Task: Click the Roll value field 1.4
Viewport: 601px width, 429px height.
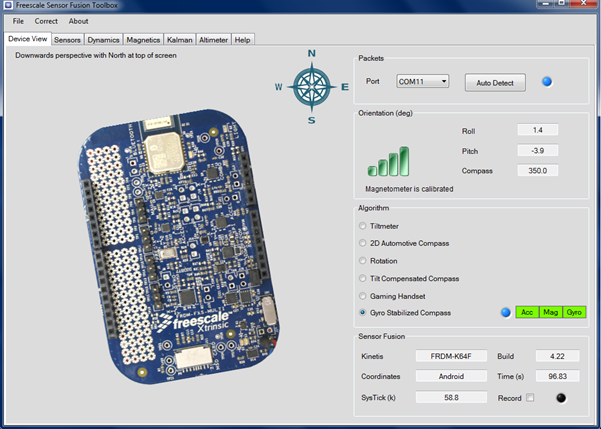Action: click(538, 130)
